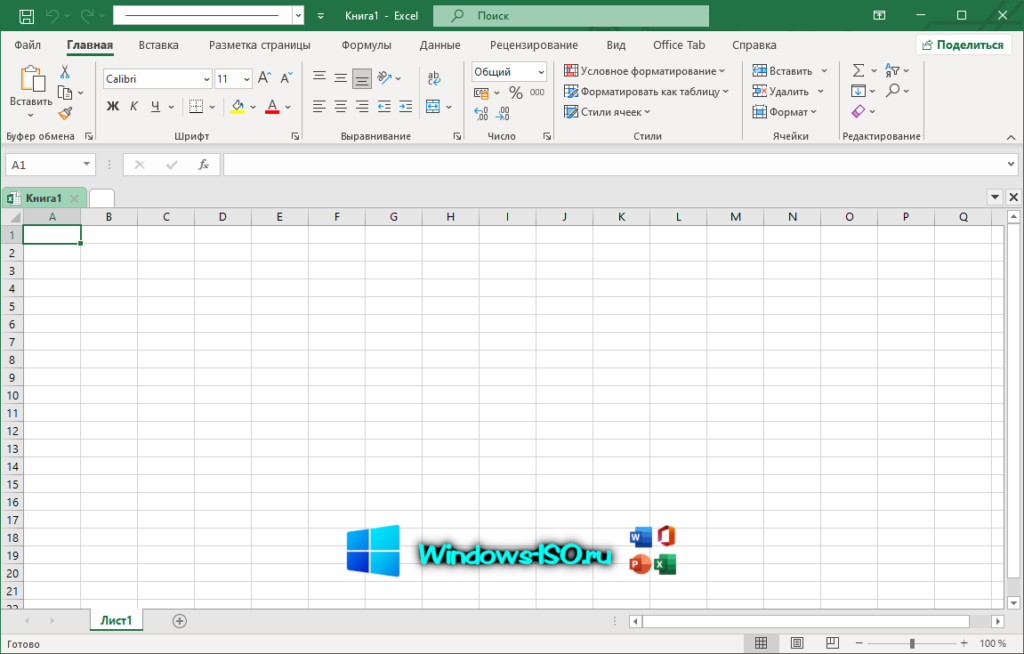Select the Лист1 sheet tab
Viewport: 1024px width, 654px height.
click(x=116, y=621)
